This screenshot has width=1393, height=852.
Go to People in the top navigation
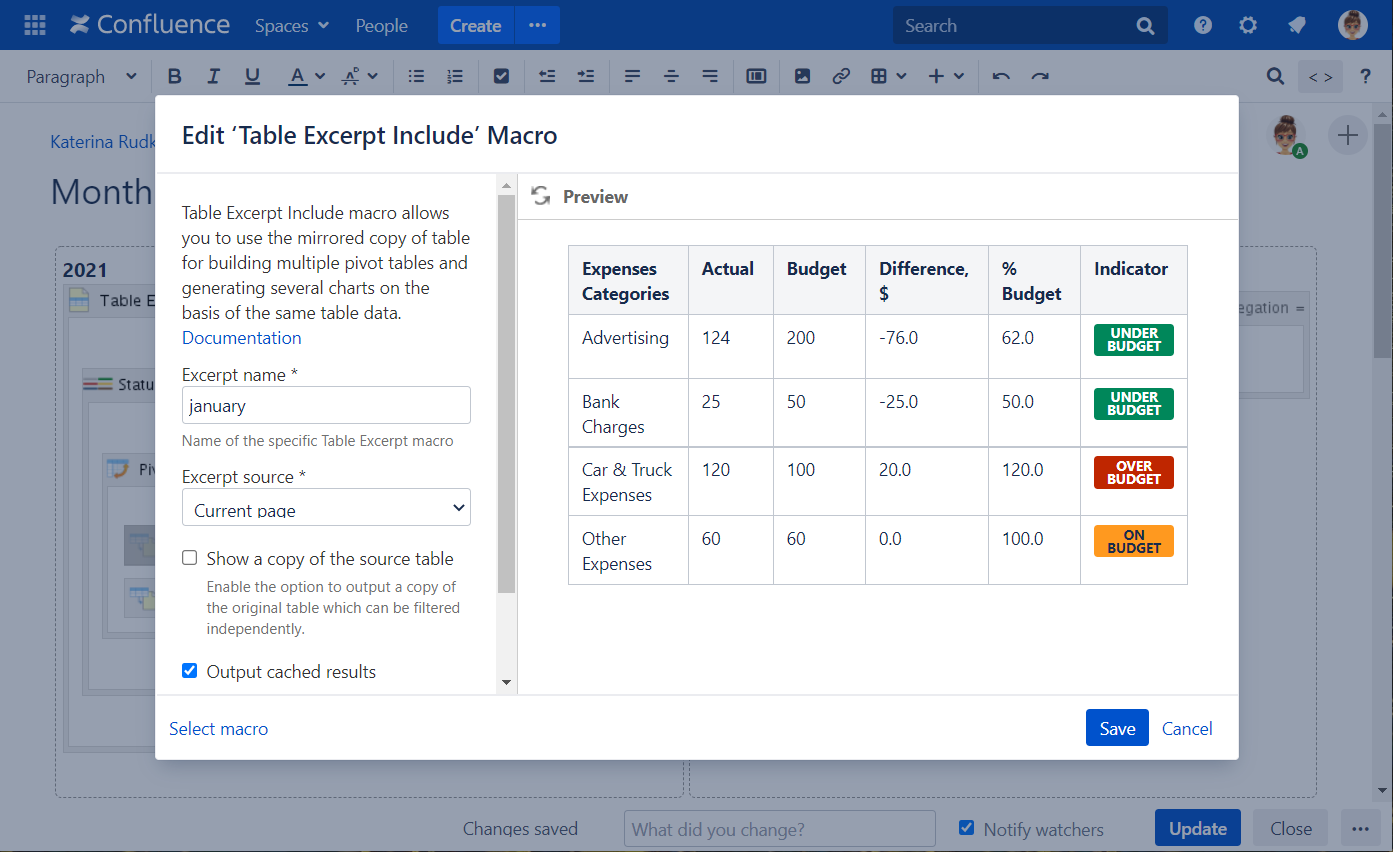[x=381, y=26]
